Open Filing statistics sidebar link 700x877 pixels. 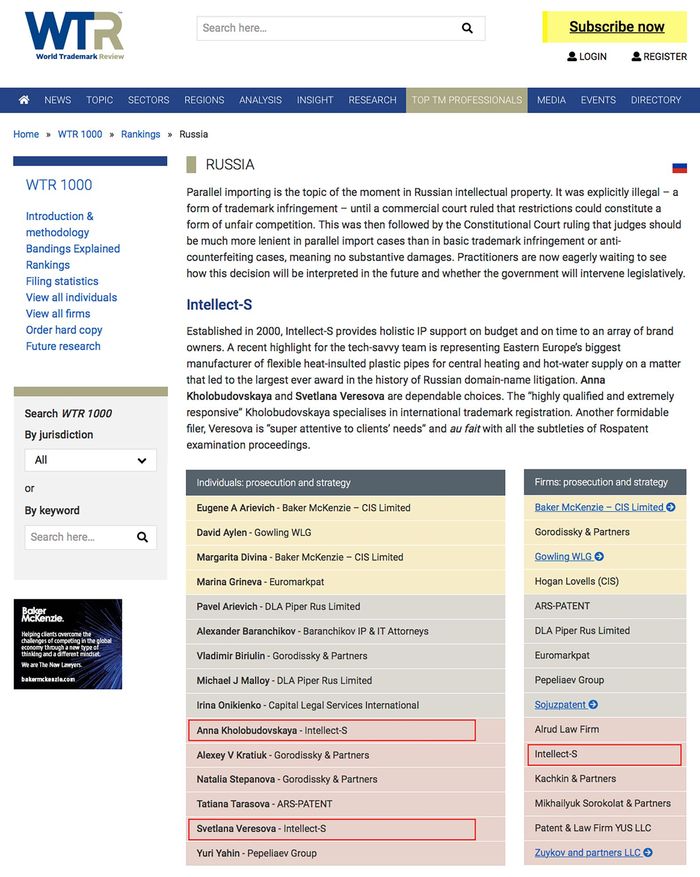point(62,281)
